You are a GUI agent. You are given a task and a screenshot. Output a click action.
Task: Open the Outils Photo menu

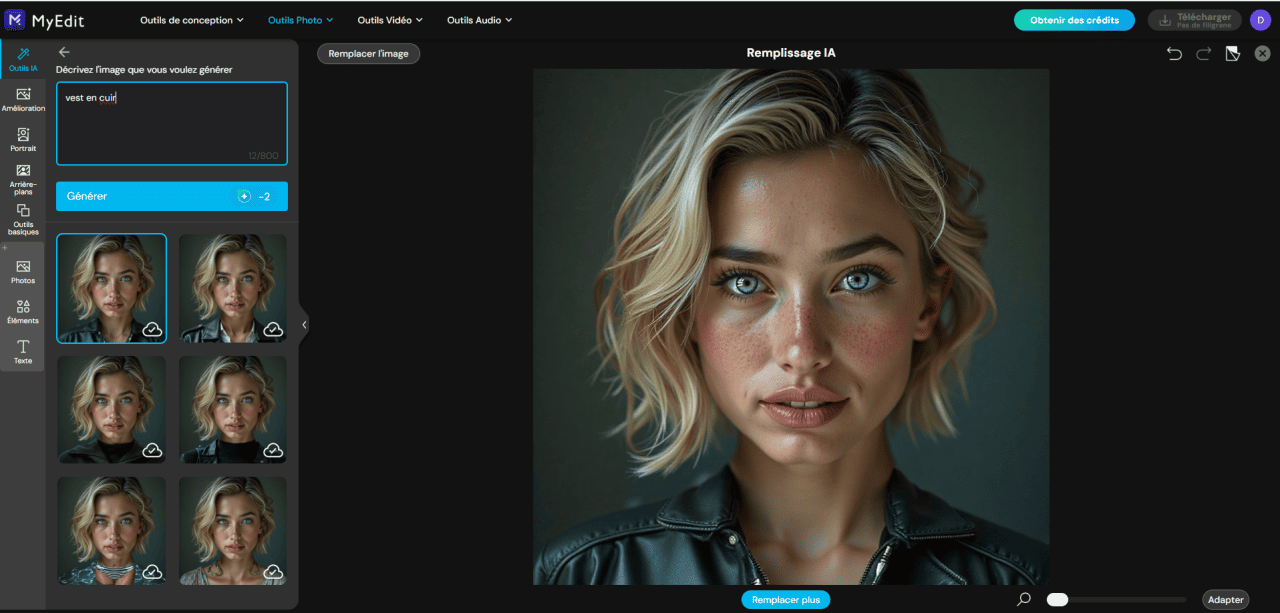(300, 20)
